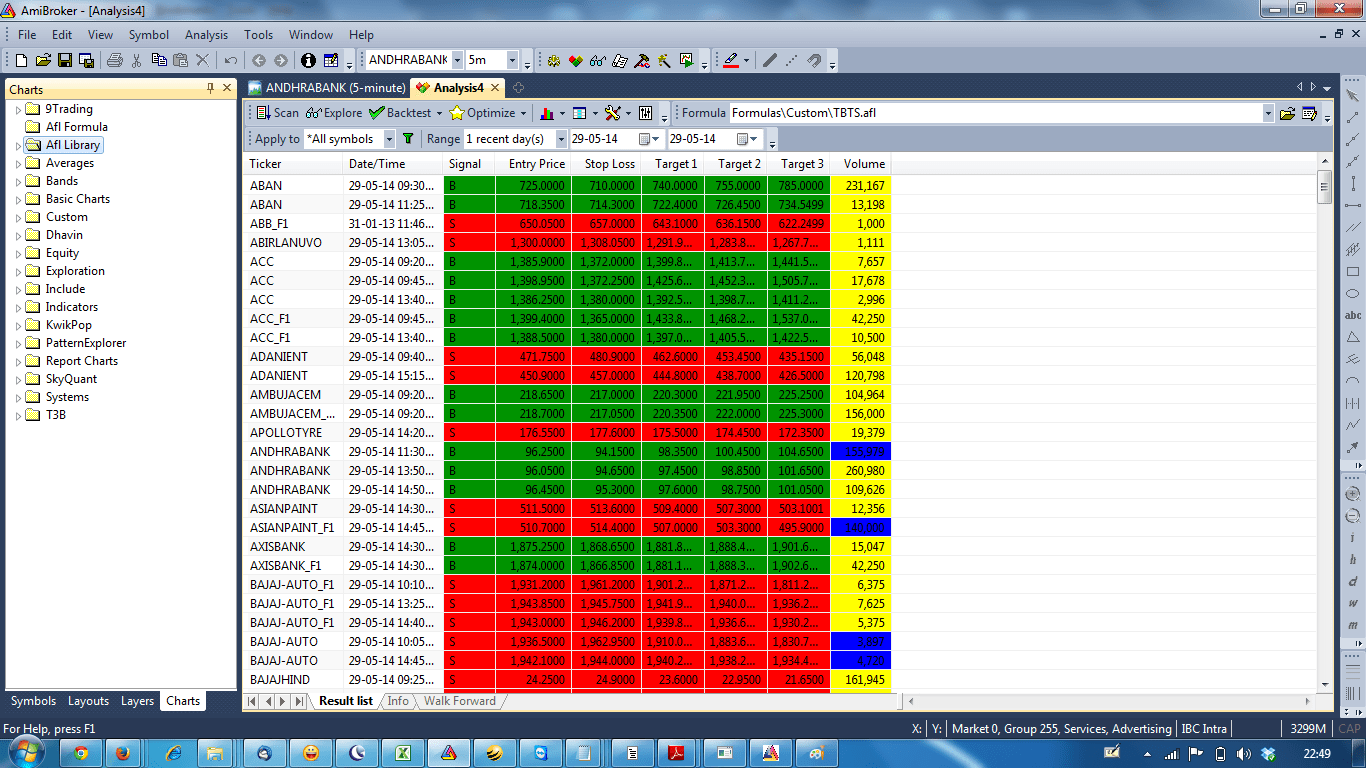Click the Parameters sliders icon
Image resolution: width=1366 pixels, height=768 pixels.
click(646, 113)
